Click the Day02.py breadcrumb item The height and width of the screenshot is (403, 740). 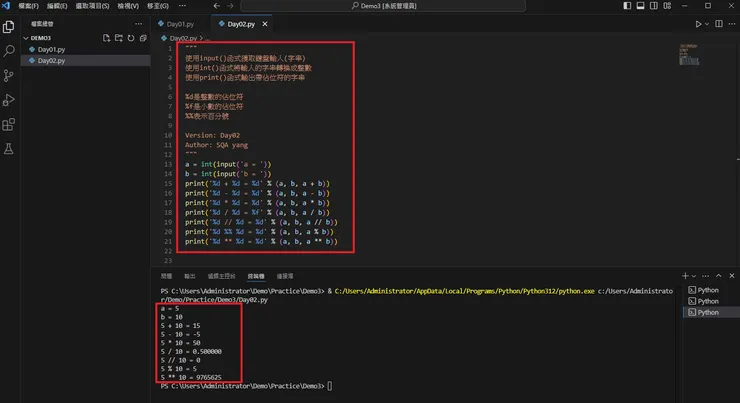183,38
